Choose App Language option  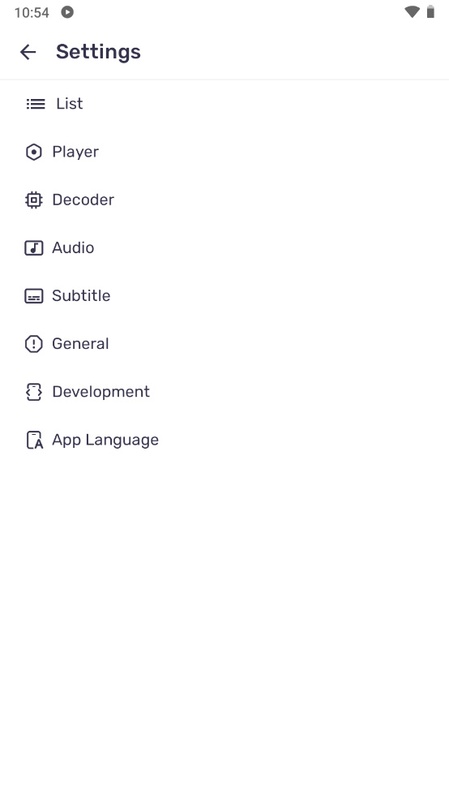click(224, 440)
